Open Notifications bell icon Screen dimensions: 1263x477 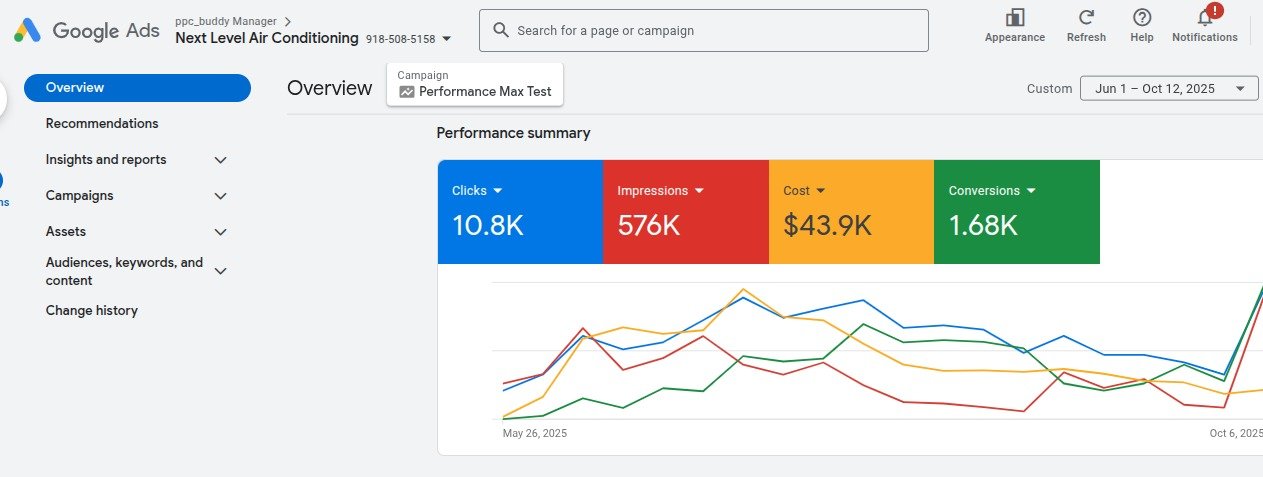pyautogui.click(x=1205, y=18)
